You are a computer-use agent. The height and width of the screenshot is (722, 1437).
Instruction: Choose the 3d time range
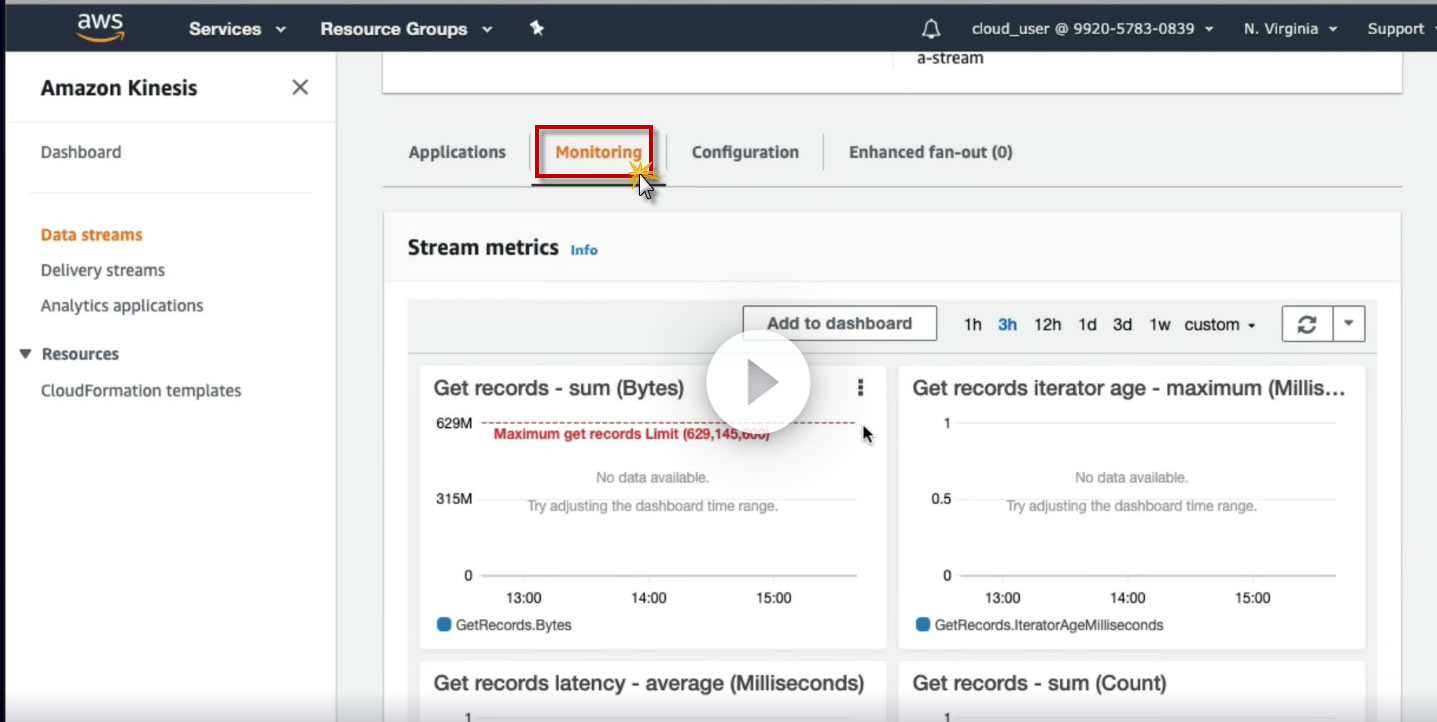[1123, 324]
